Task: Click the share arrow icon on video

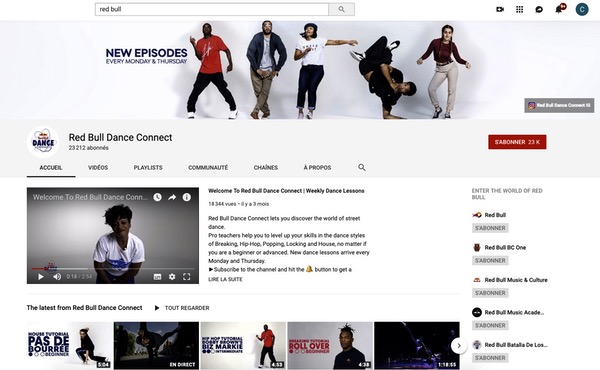Action: click(172, 197)
